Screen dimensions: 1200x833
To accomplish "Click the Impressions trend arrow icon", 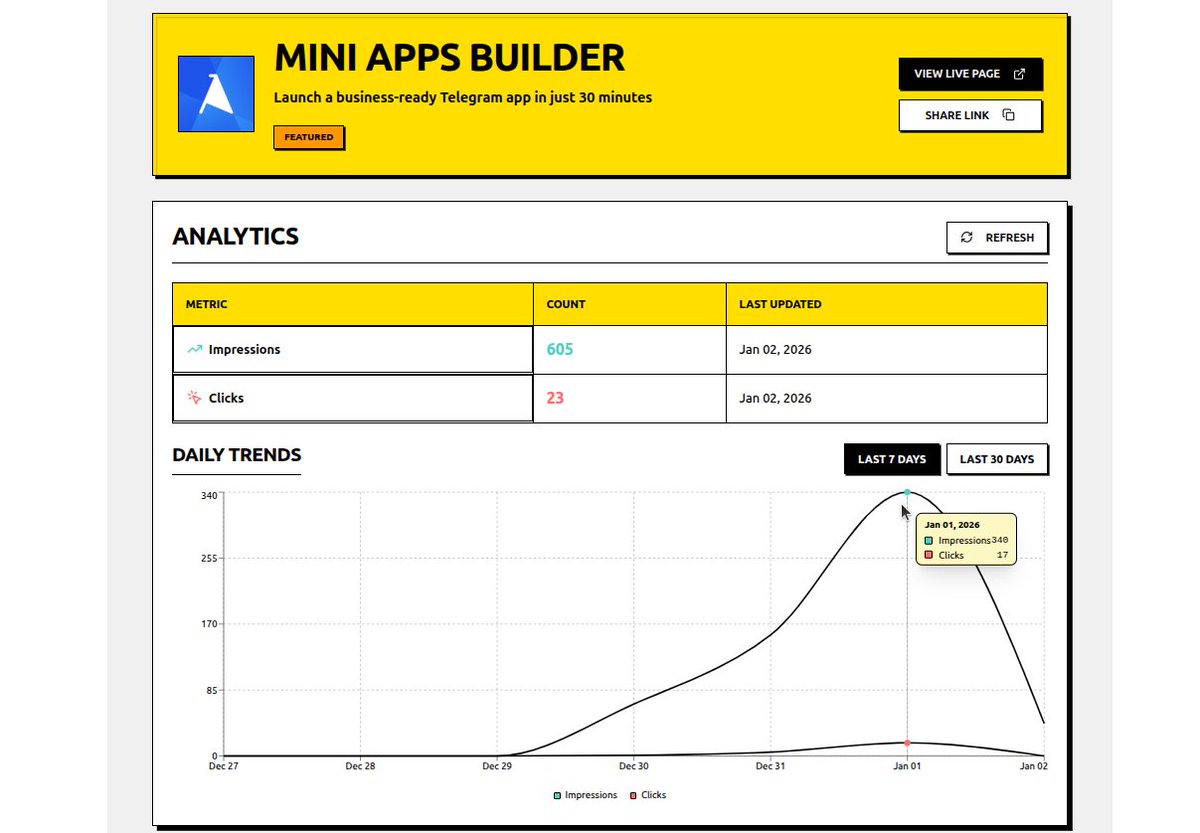I will point(194,350).
